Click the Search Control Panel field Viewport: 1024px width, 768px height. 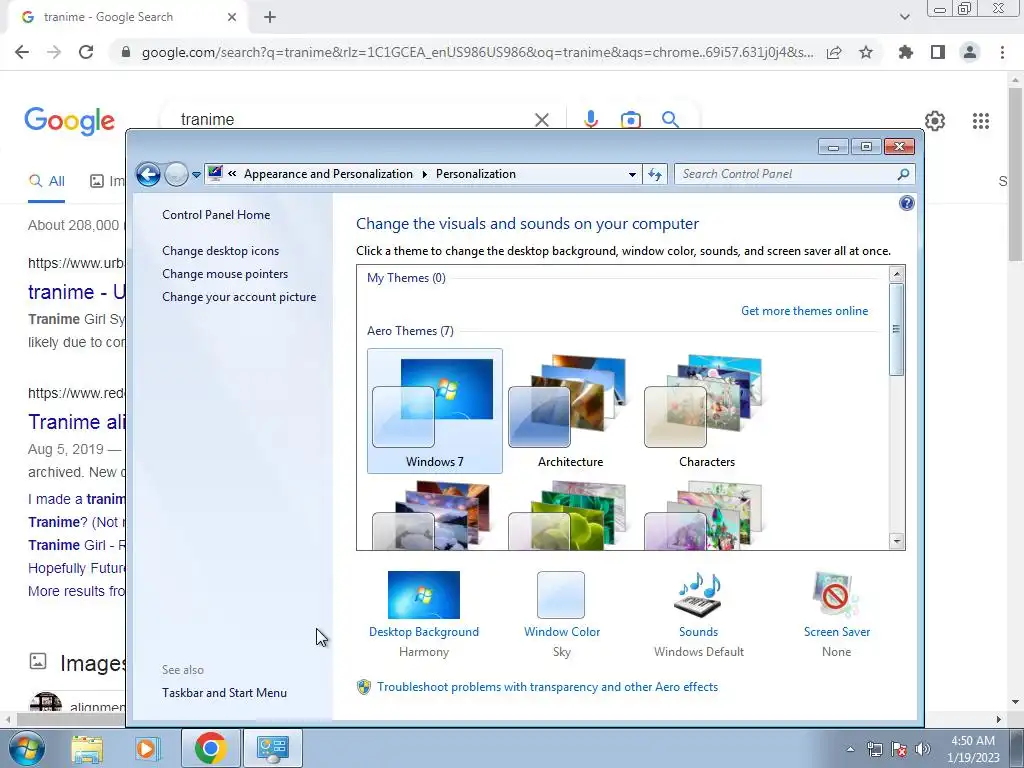794,174
